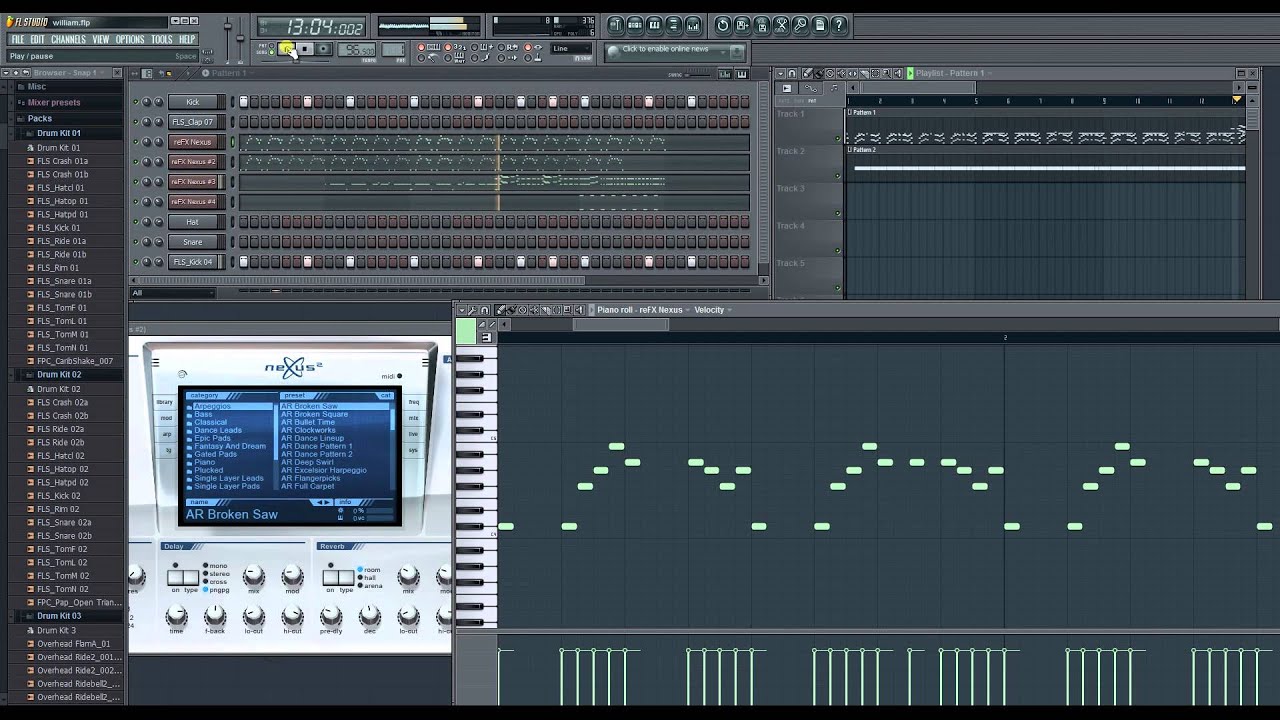Select Overhead FlamA_01 sample
This screenshot has height=720, width=1280.
click(x=73, y=644)
